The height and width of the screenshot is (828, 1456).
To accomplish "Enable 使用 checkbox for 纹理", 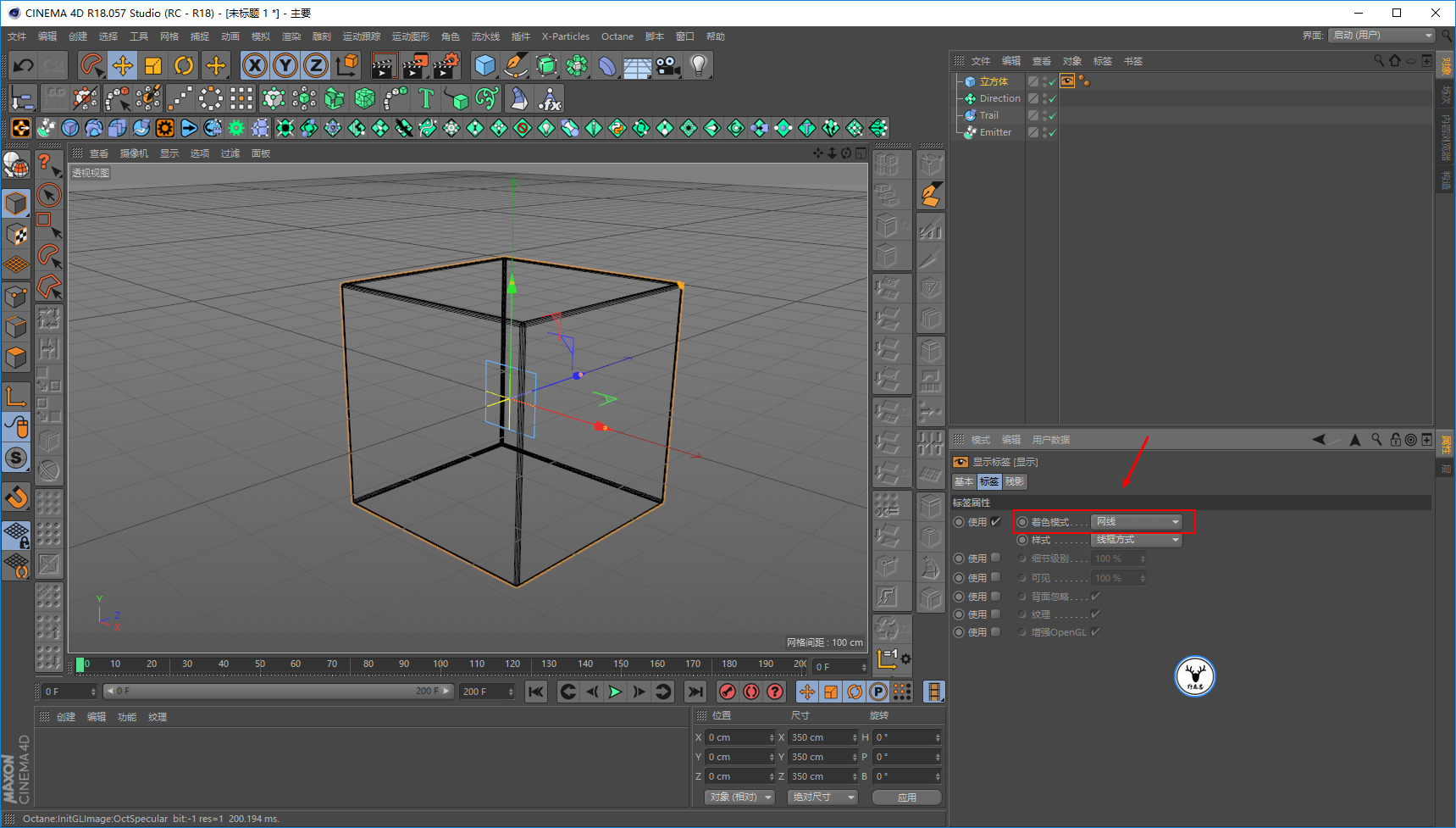I will [996, 614].
